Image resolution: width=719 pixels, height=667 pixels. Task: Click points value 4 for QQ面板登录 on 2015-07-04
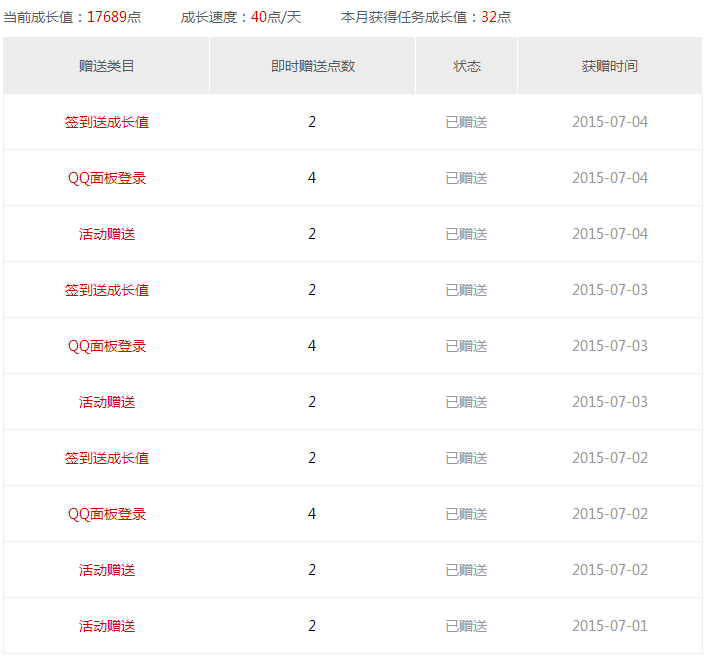click(312, 178)
